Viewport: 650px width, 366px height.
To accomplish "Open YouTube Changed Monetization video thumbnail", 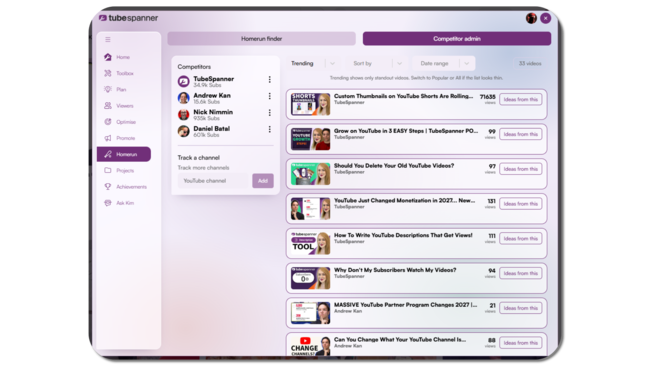I will (x=310, y=208).
